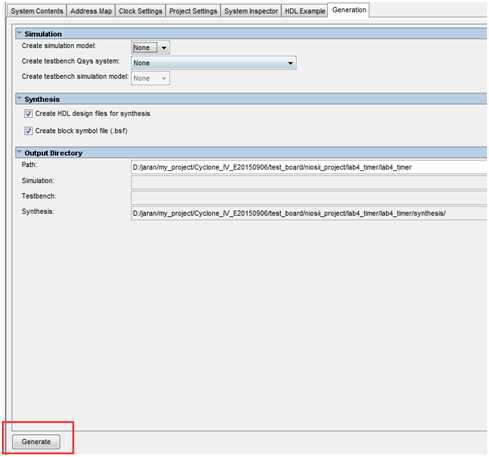The height and width of the screenshot is (457, 489).
Task: Click the Simulation output directory field
Action: [x=309, y=182]
